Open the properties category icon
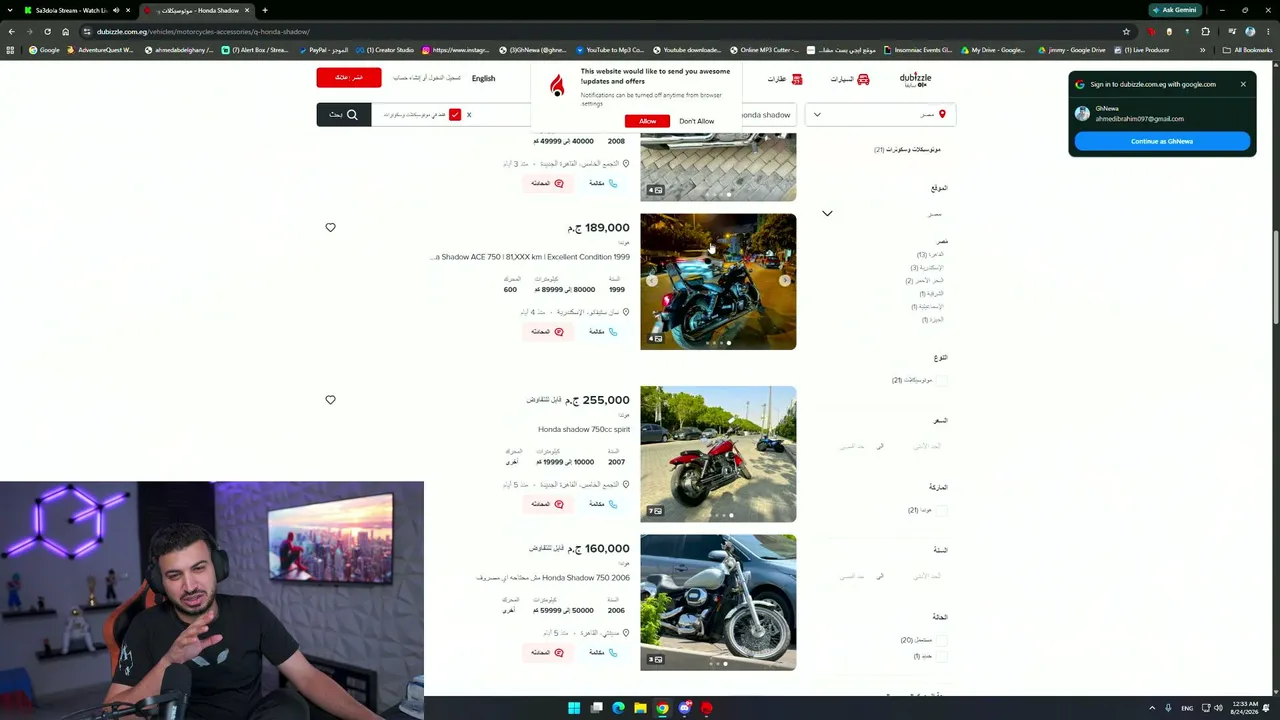 (797, 79)
